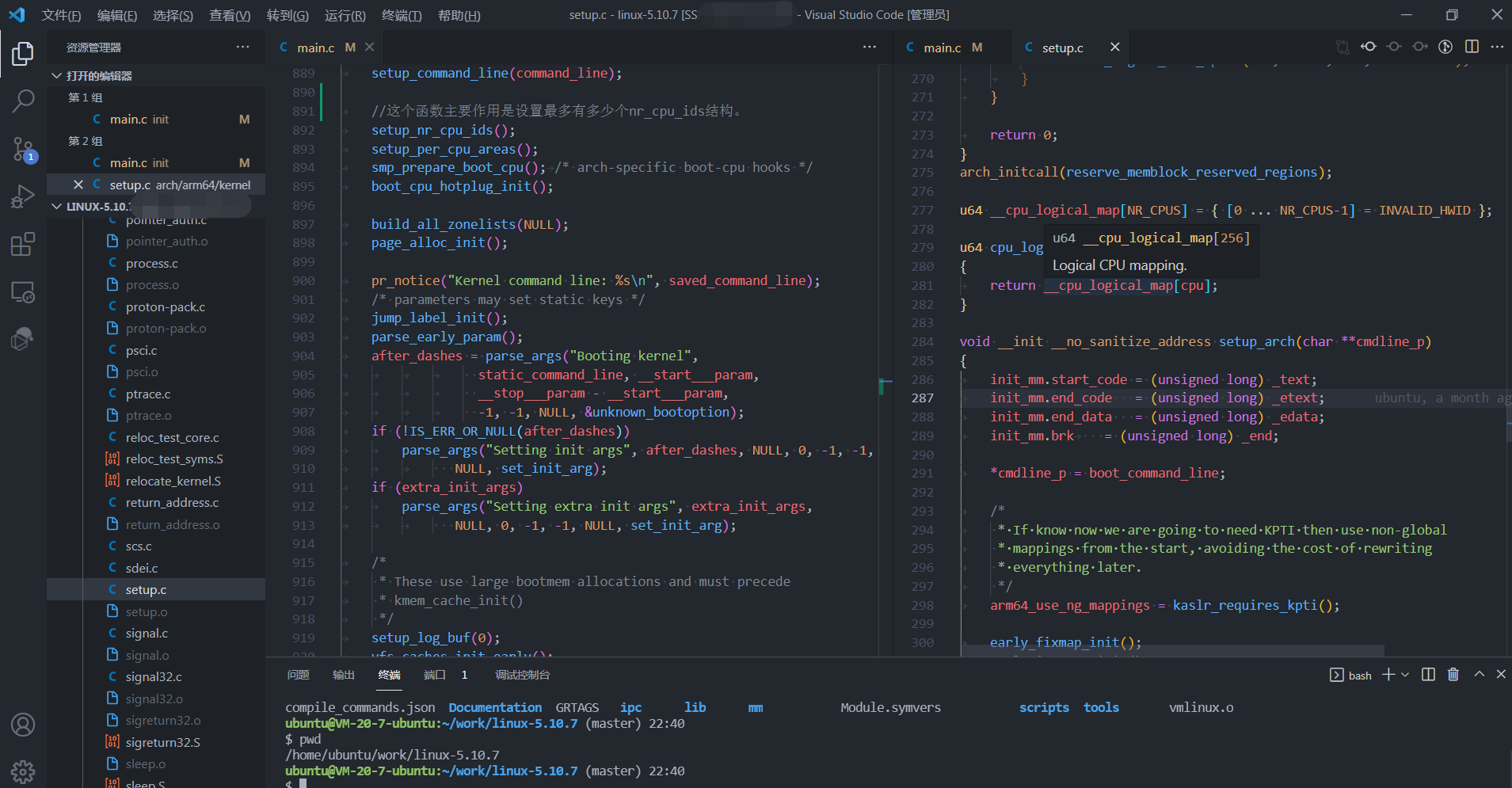Image resolution: width=1512 pixels, height=788 pixels.
Task: Click setup_log_buf call on line 919
Action: (x=436, y=638)
